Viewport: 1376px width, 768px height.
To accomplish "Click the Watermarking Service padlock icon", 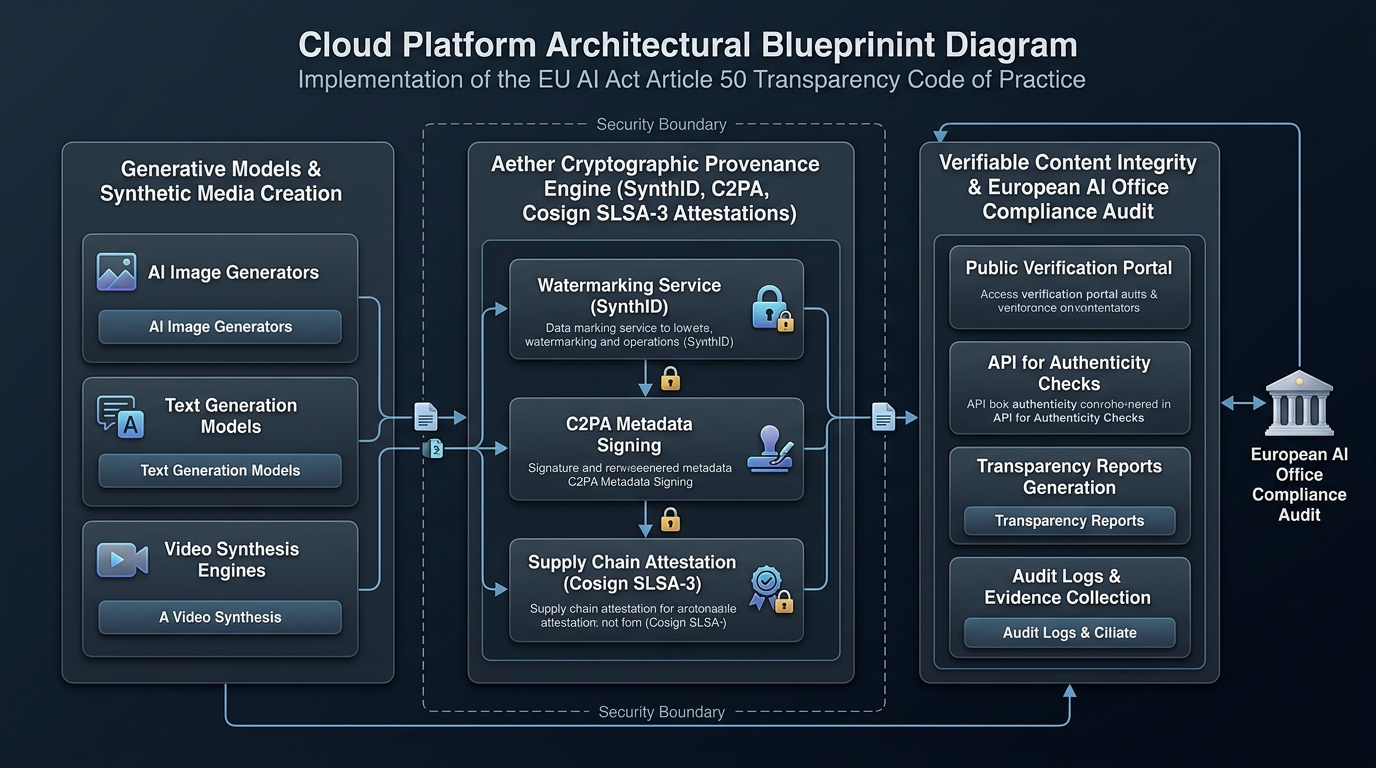I will point(772,308).
